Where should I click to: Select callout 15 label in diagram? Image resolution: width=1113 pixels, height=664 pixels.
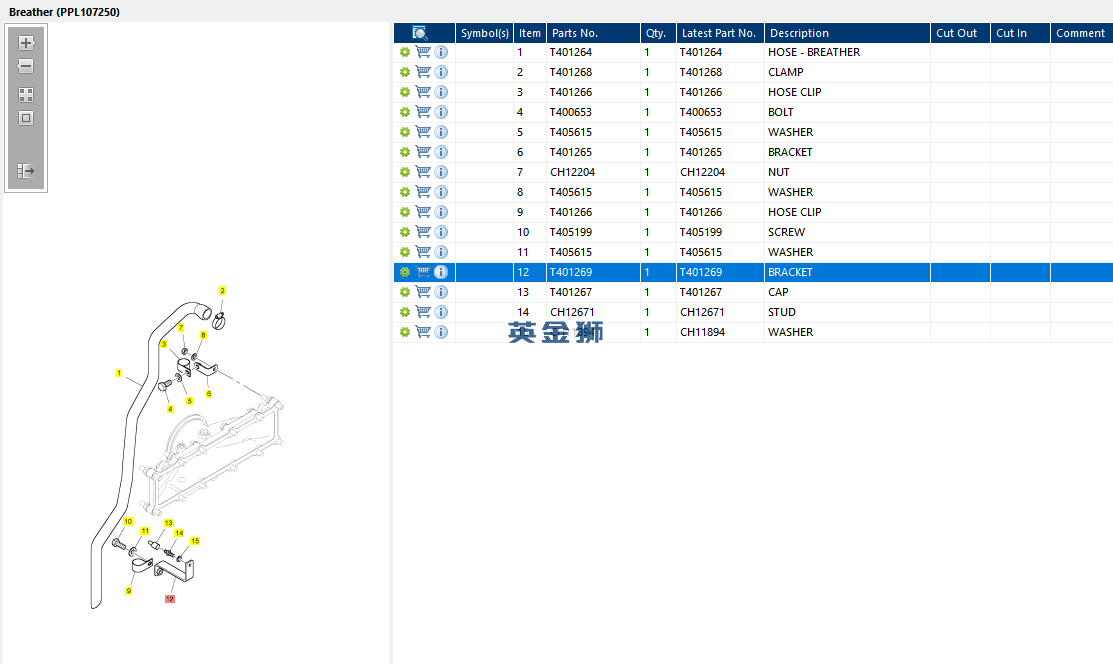(x=195, y=541)
